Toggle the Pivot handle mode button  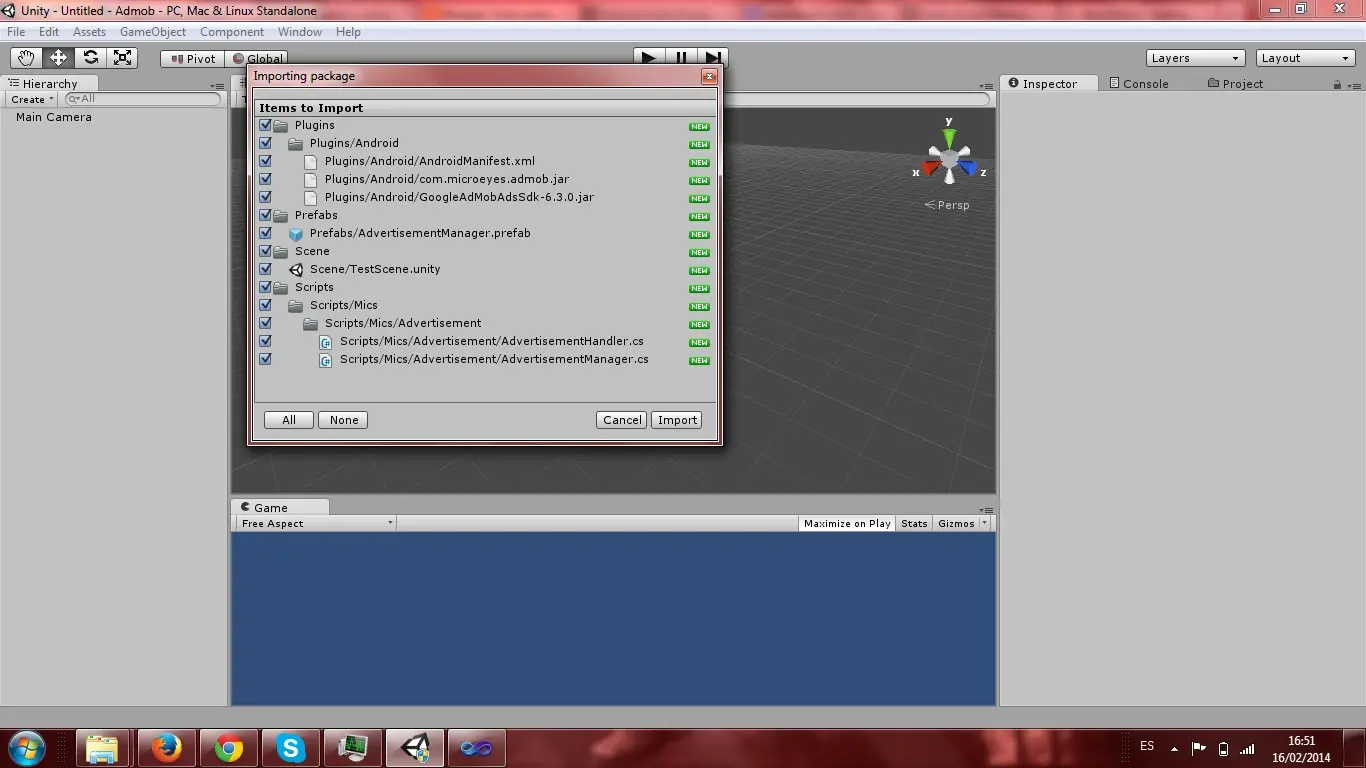pos(193,58)
